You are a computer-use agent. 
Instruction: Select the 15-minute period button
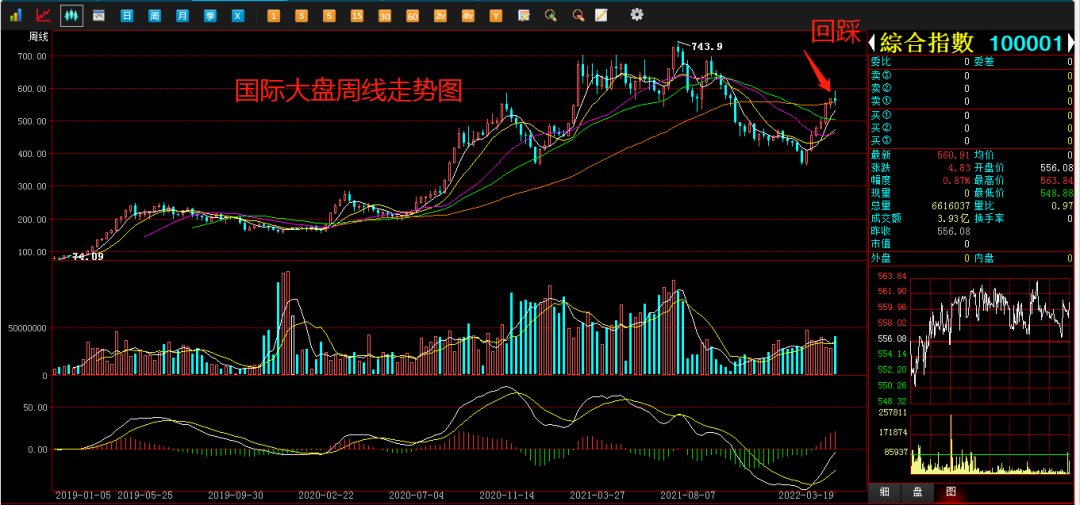click(x=357, y=14)
